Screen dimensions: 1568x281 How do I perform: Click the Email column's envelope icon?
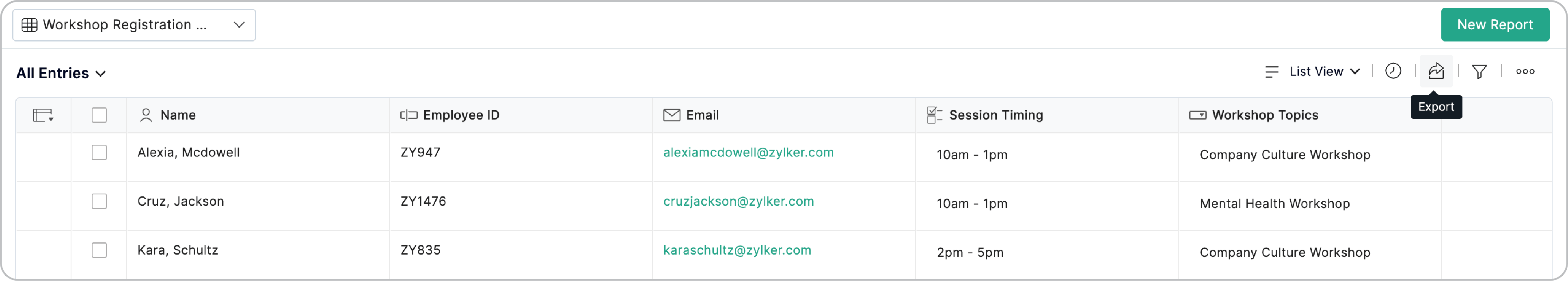671,115
